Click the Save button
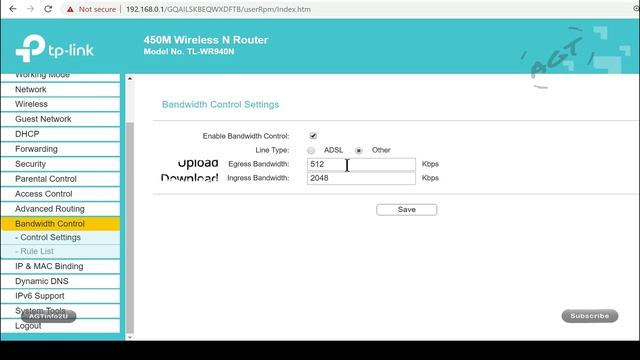This screenshot has height=360, width=640. point(407,210)
